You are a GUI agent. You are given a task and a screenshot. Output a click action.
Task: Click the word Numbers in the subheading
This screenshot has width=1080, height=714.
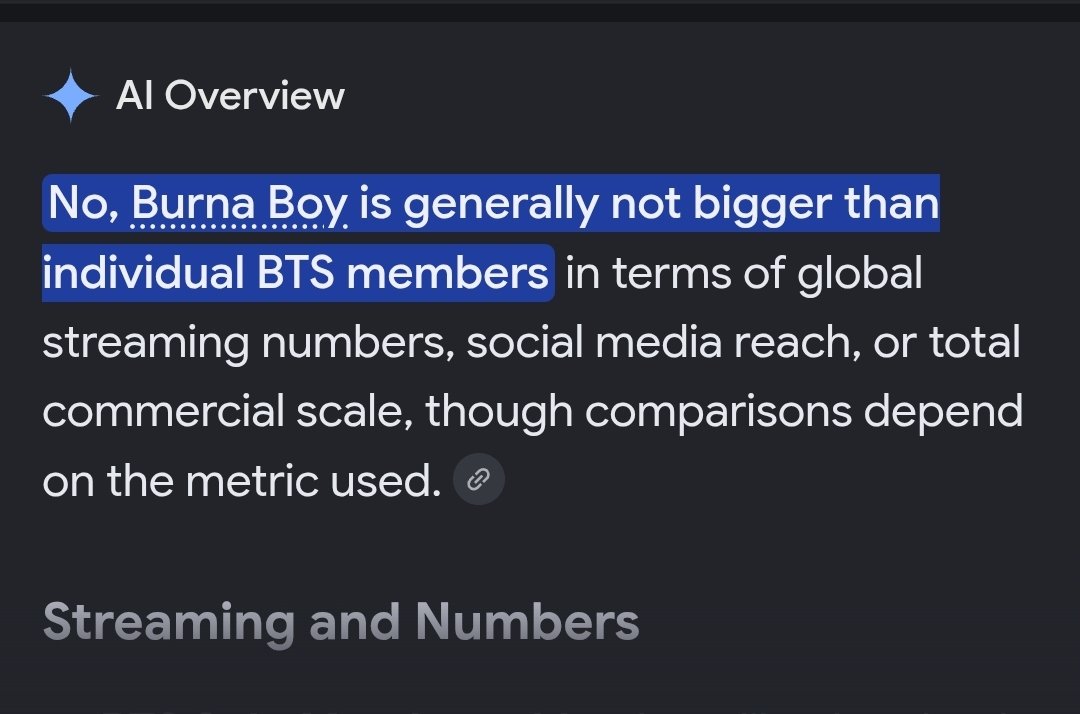tap(528, 621)
